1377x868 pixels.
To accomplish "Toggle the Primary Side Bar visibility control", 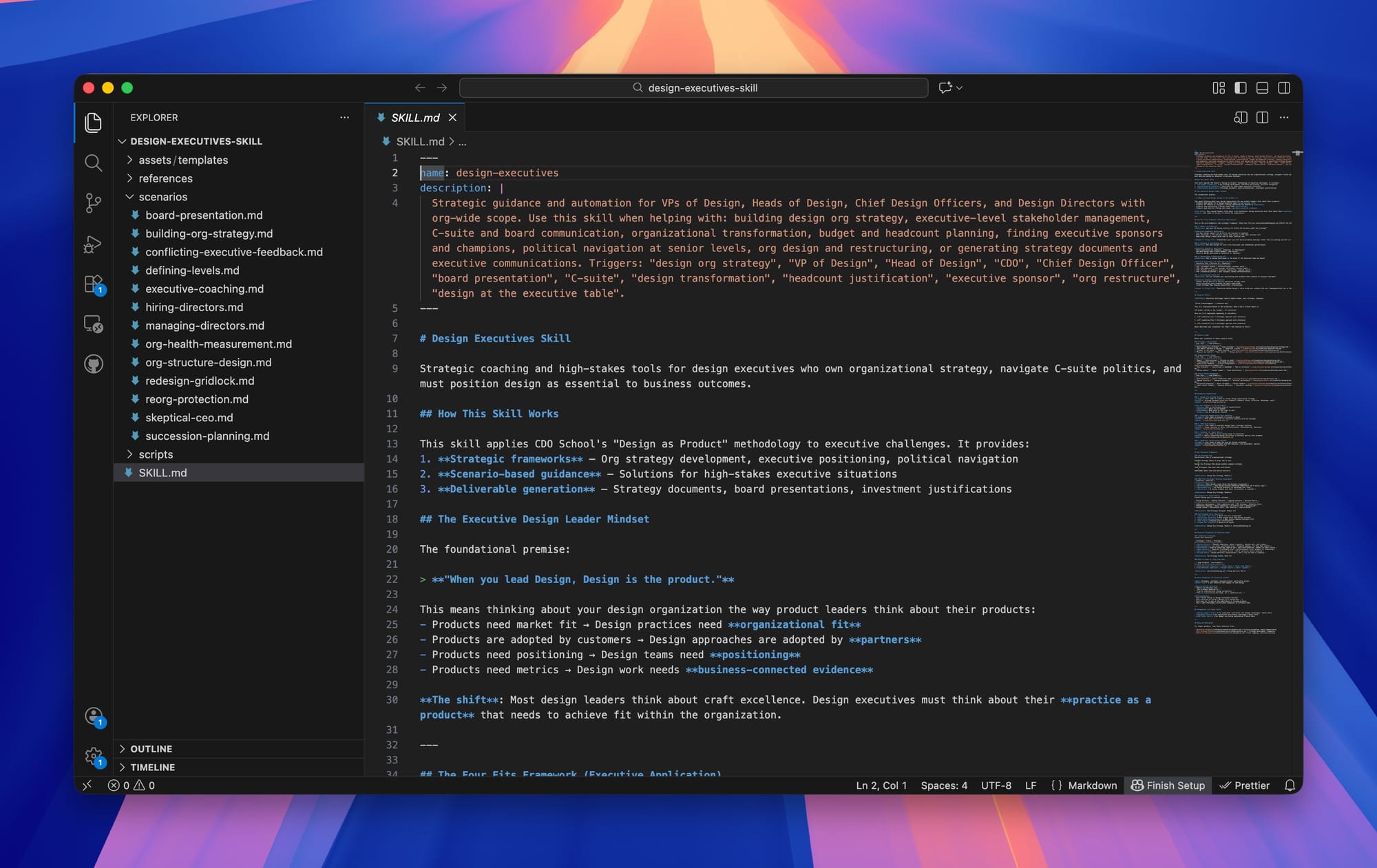I will click(x=1241, y=87).
